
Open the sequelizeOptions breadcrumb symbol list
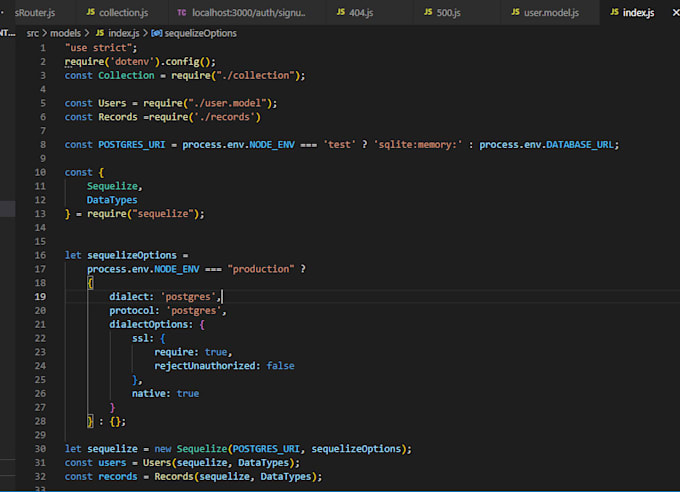click(198, 32)
